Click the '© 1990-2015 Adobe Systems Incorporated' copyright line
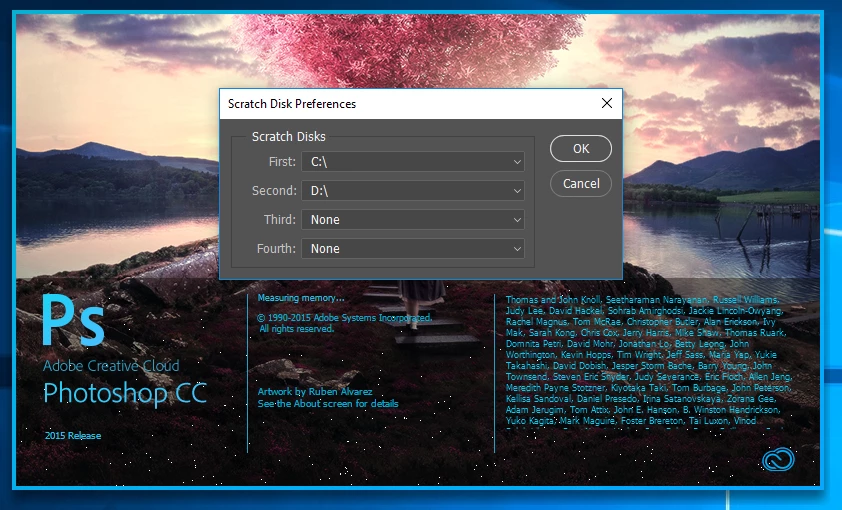The height and width of the screenshot is (510, 842). 344,318
